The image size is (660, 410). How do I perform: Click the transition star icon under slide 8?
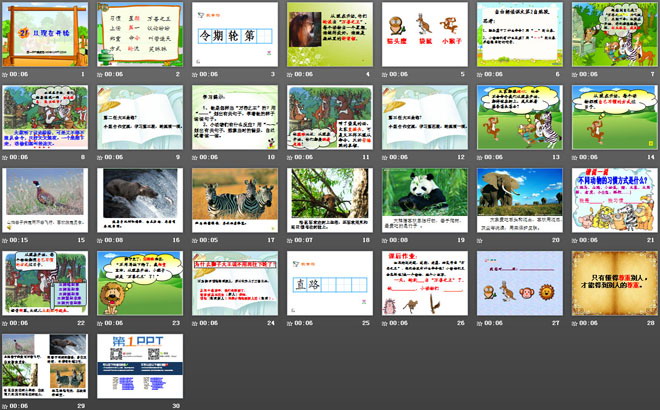point(5,157)
